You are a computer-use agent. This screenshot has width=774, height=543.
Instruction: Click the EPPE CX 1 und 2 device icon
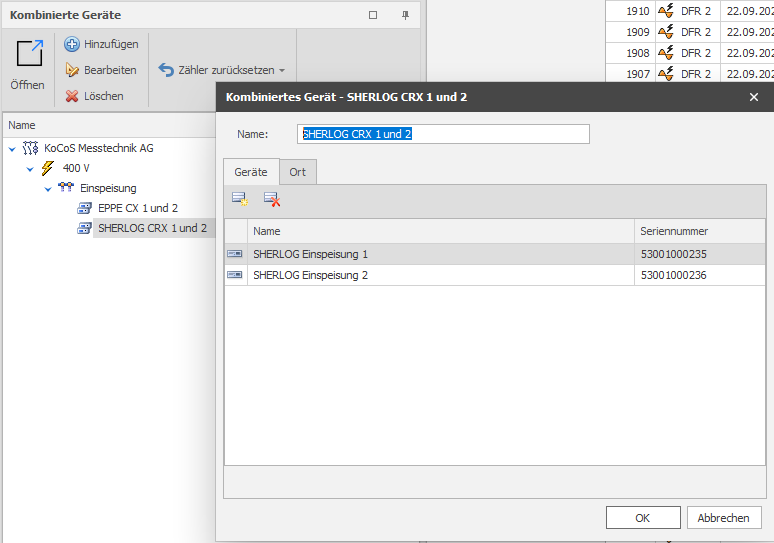[x=84, y=208]
